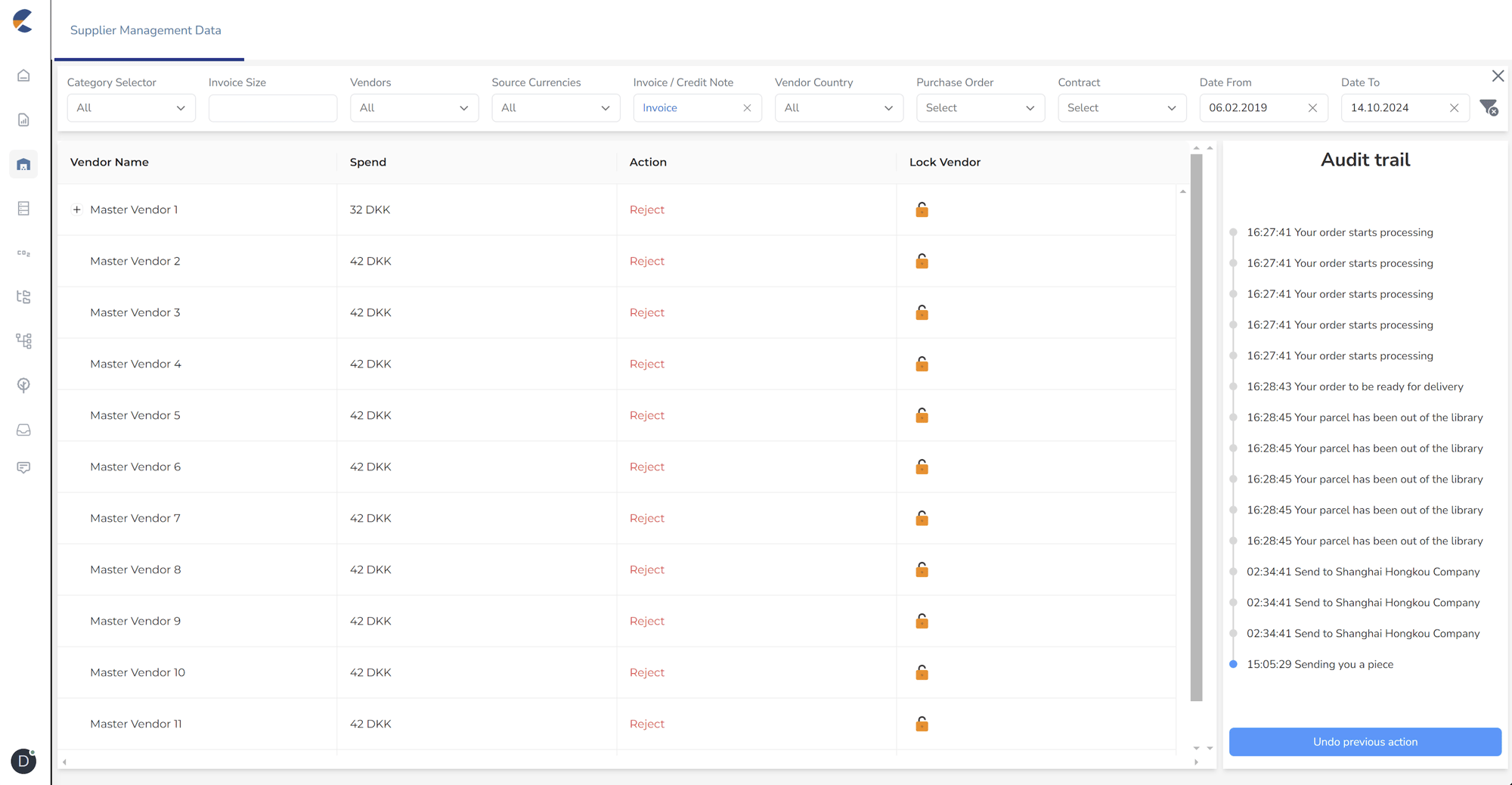Click Reject on Master Vendor 3

646,312
